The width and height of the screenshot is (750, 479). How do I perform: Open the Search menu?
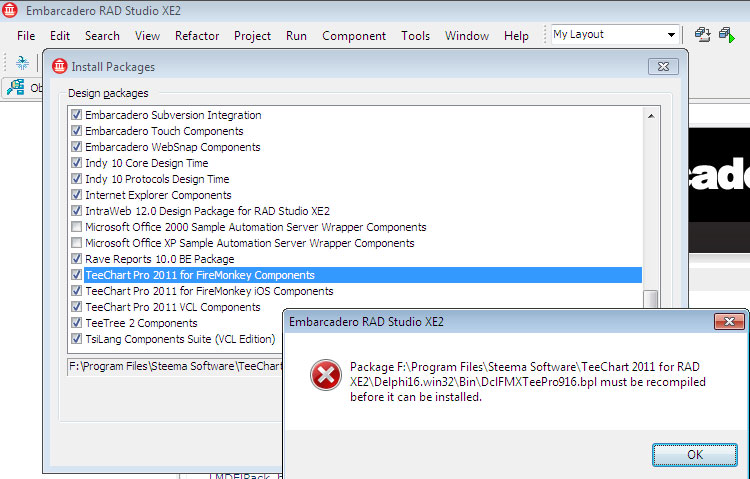pos(102,36)
